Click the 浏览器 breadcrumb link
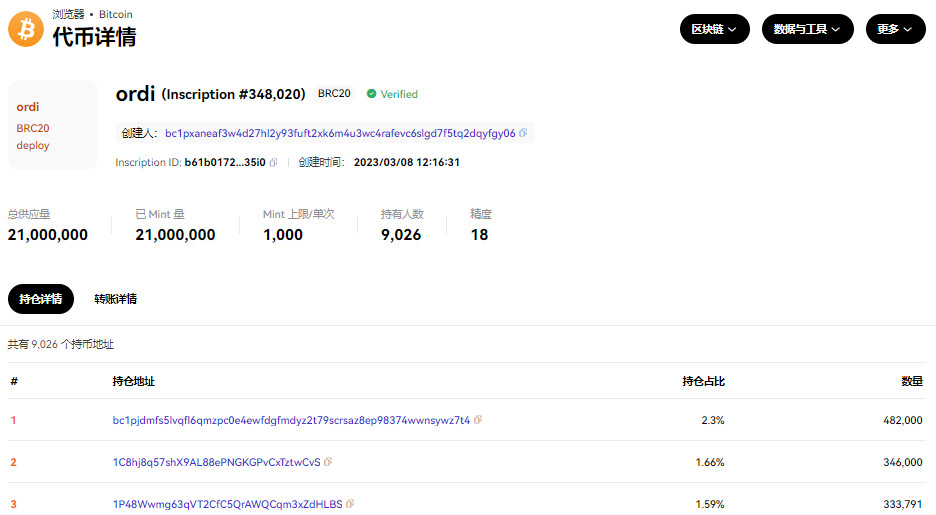Viewport: 936px width, 515px height. point(70,15)
